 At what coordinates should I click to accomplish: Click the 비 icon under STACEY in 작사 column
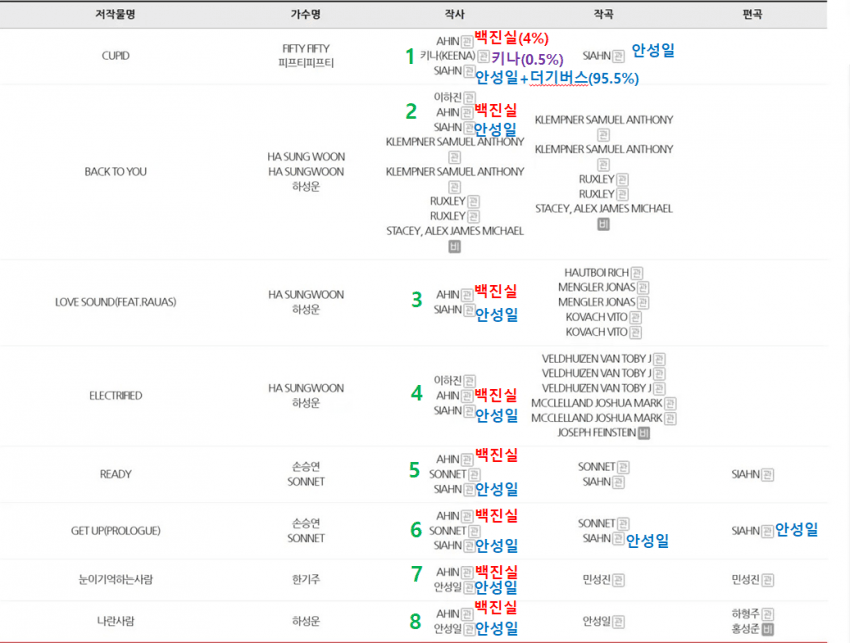click(454, 247)
